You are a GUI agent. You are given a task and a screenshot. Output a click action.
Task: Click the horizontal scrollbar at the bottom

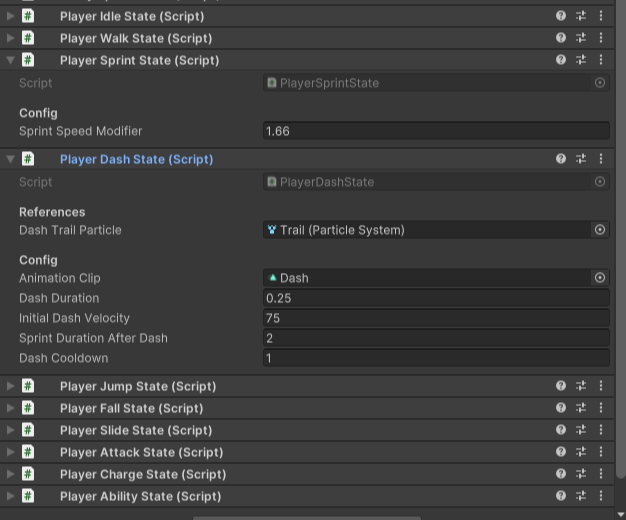tap(307, 518)
